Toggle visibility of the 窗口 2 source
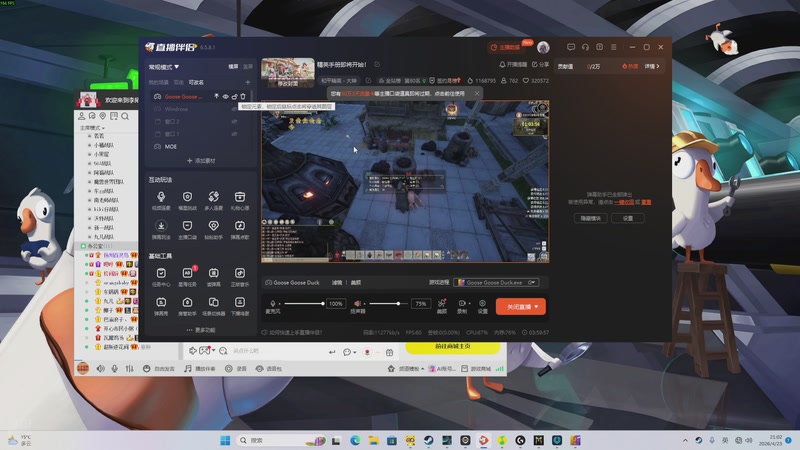The height and width of the screenshot is (450, 800). pos(234,121)
